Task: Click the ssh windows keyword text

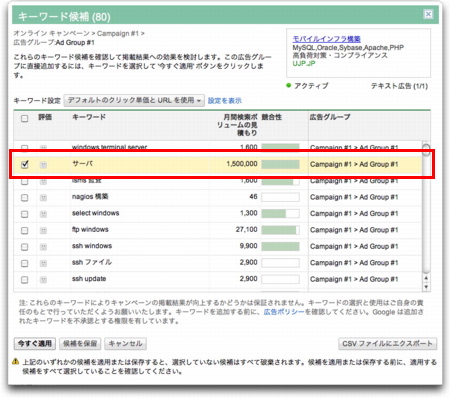Action: (x=92, y=246)
